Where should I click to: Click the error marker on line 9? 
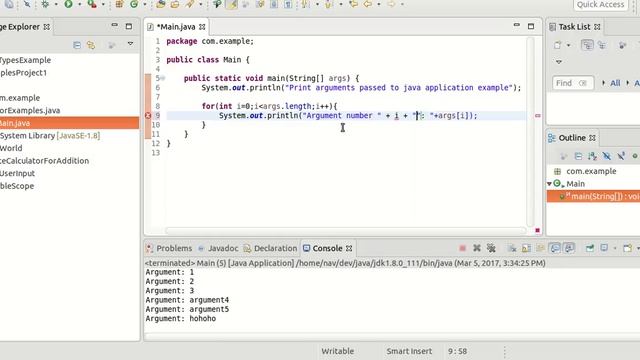(148, 116)
